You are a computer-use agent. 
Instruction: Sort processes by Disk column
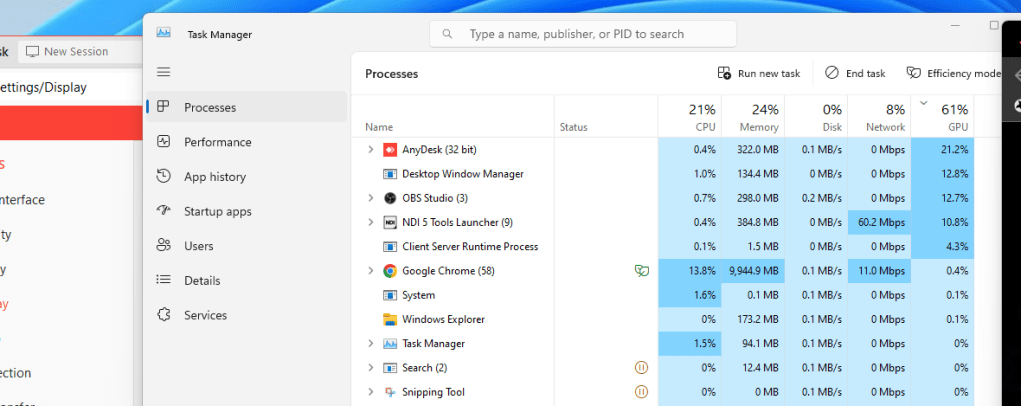coord(816,116)
